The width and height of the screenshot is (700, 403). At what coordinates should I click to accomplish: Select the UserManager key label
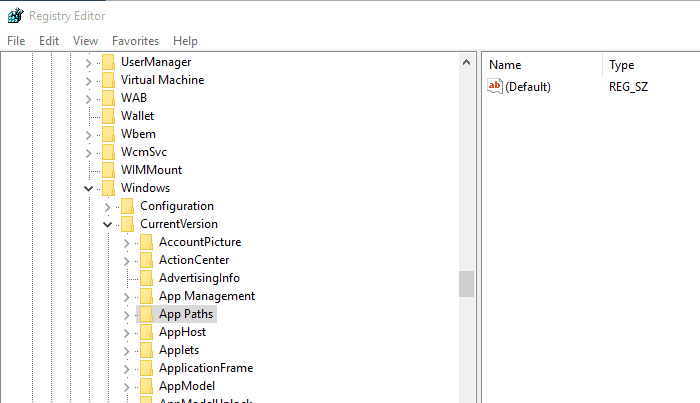click(x=156, y=62)
